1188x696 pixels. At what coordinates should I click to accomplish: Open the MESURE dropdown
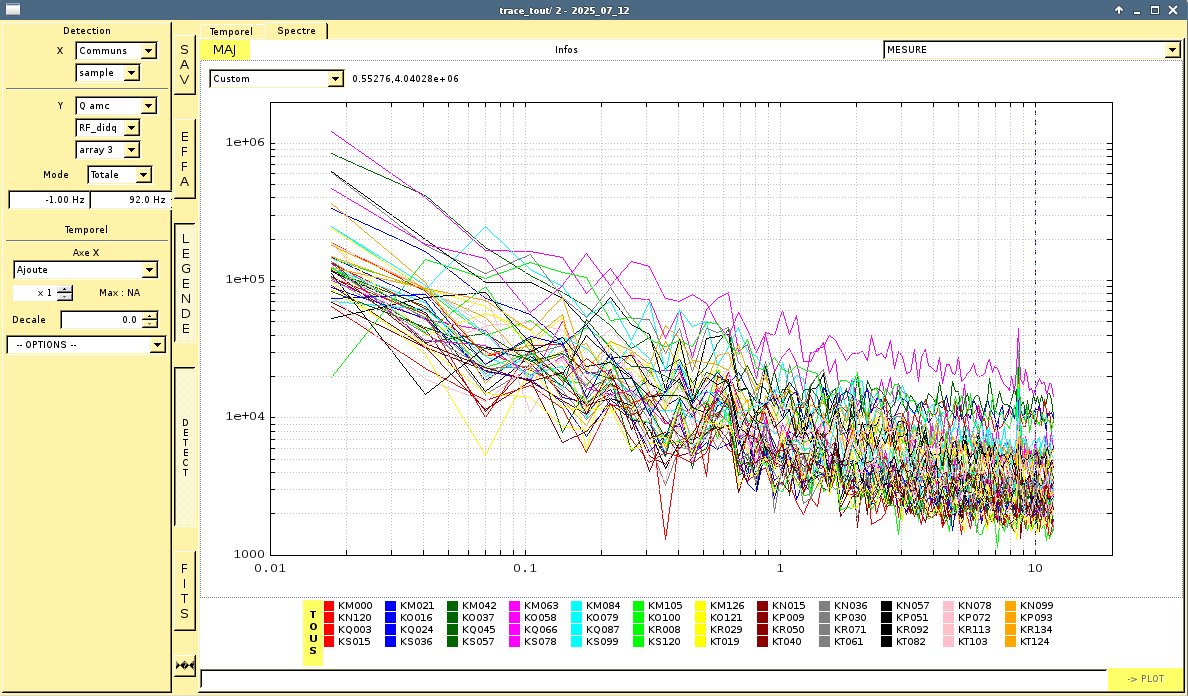click(1172, 50)
